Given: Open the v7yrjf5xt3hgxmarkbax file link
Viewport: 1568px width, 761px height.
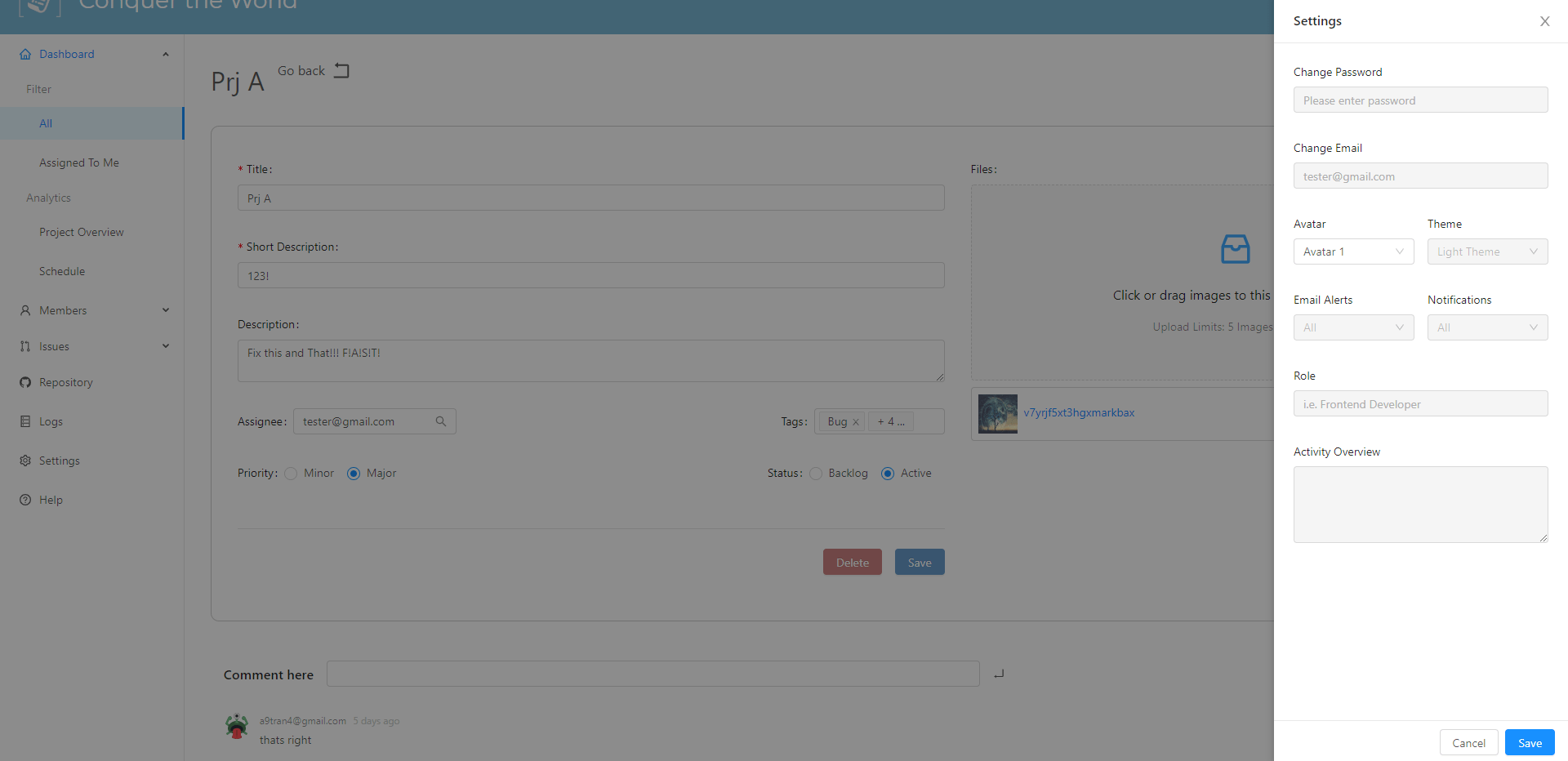Looking at the screenshot, I should point(1079,412).
